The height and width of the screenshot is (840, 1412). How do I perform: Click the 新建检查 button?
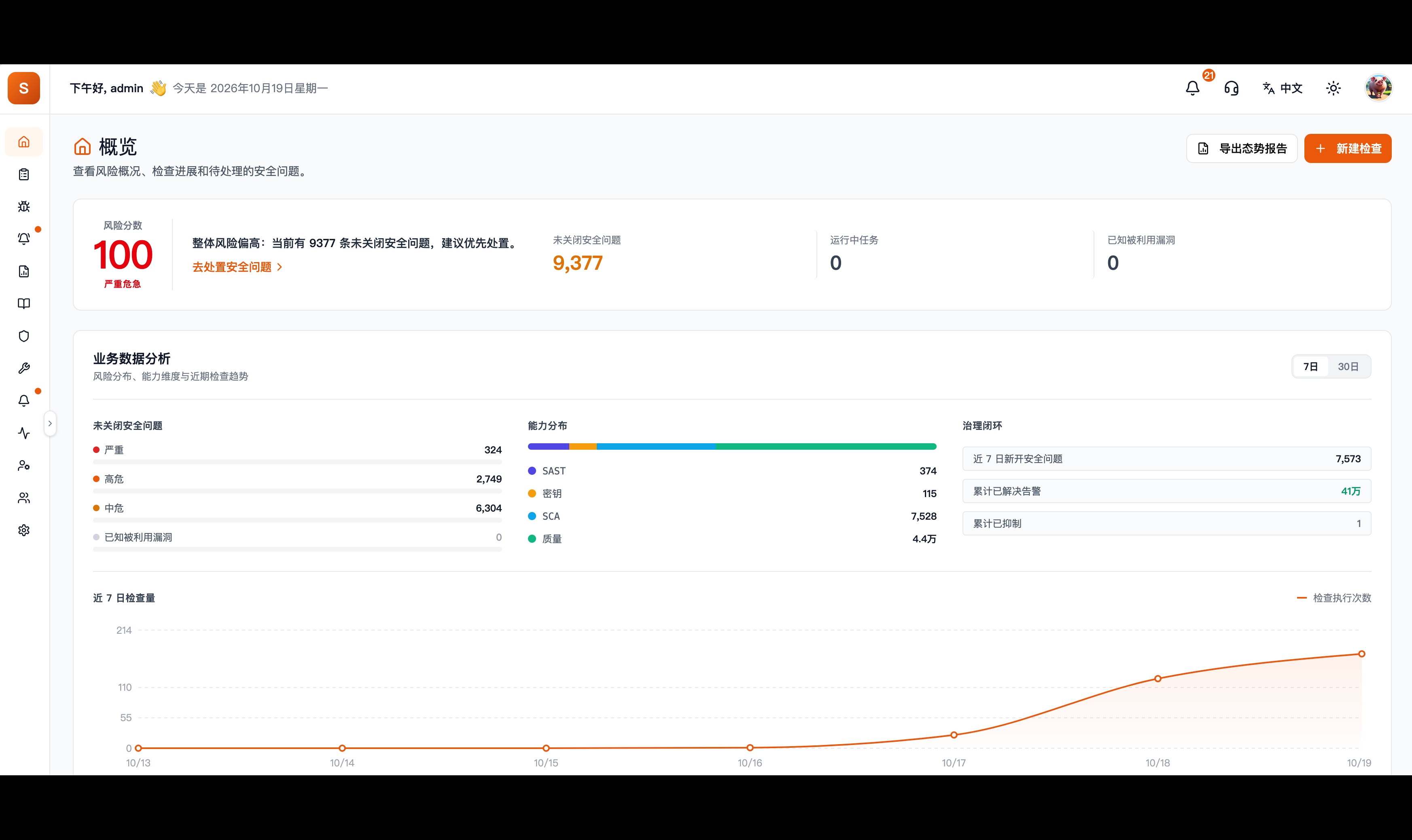tap(1348, 149)
